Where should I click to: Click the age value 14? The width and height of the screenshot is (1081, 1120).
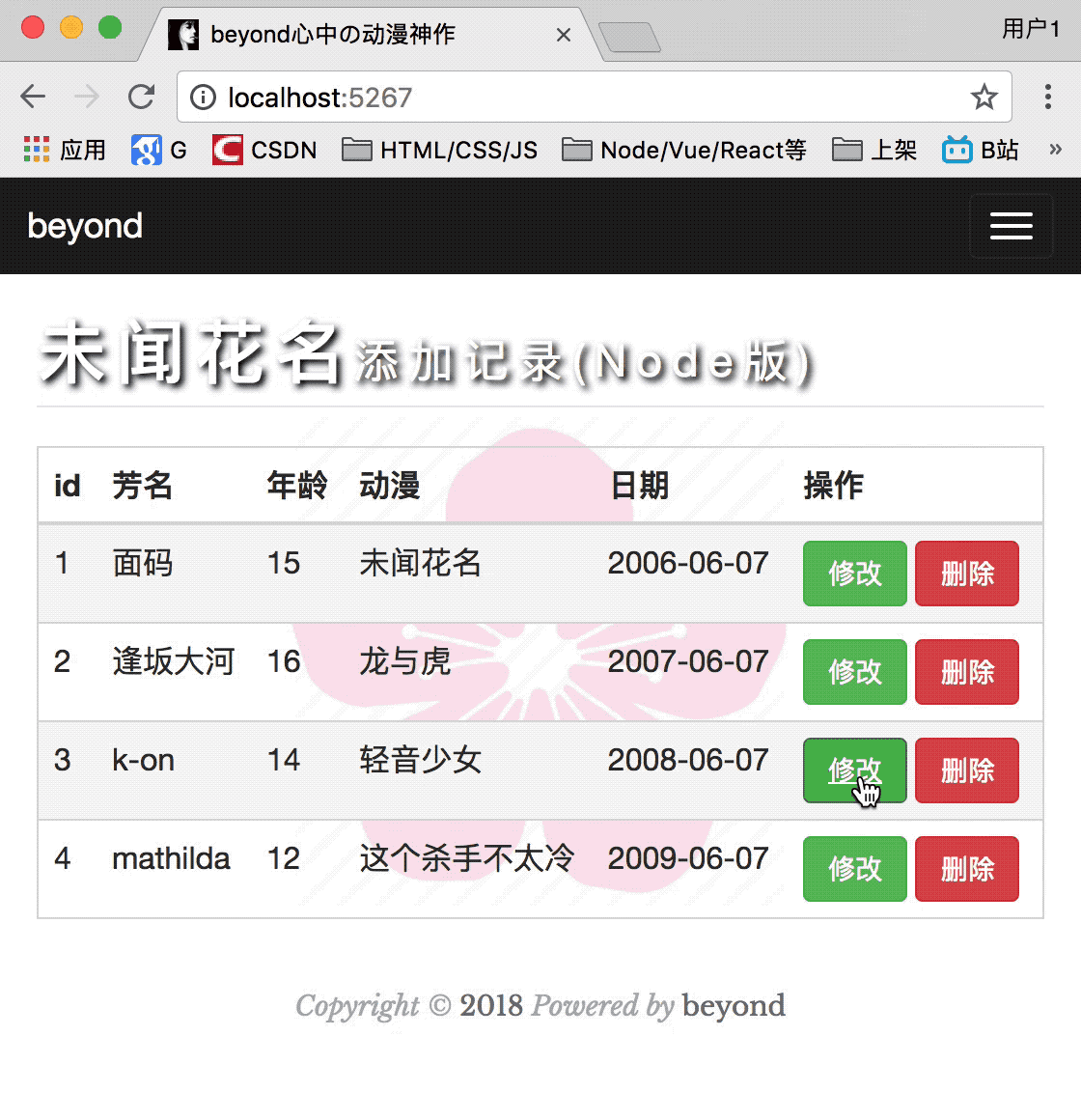point(284,760)
